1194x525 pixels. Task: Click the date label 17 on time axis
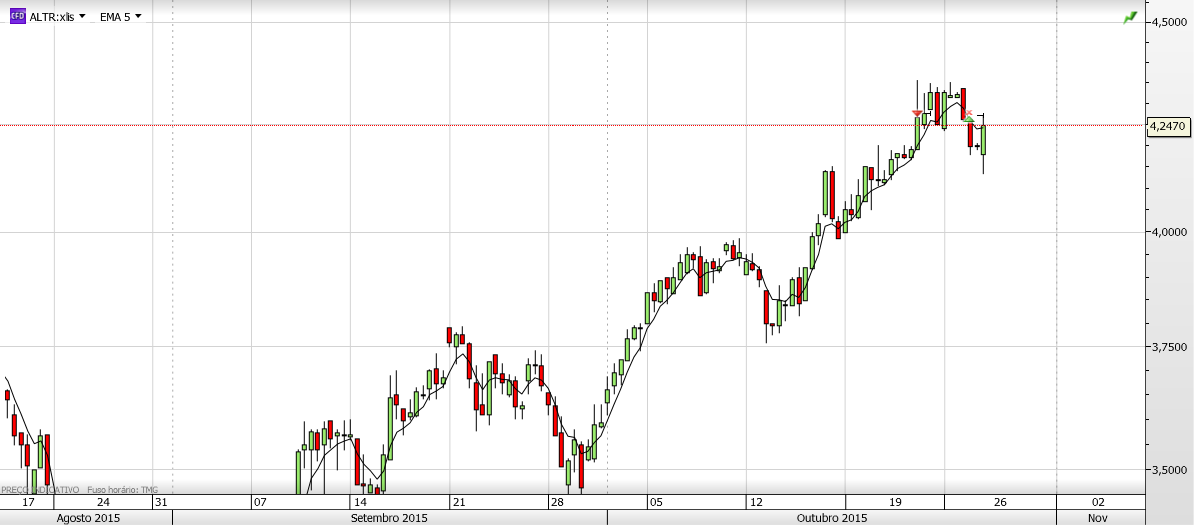coord(29,502)
